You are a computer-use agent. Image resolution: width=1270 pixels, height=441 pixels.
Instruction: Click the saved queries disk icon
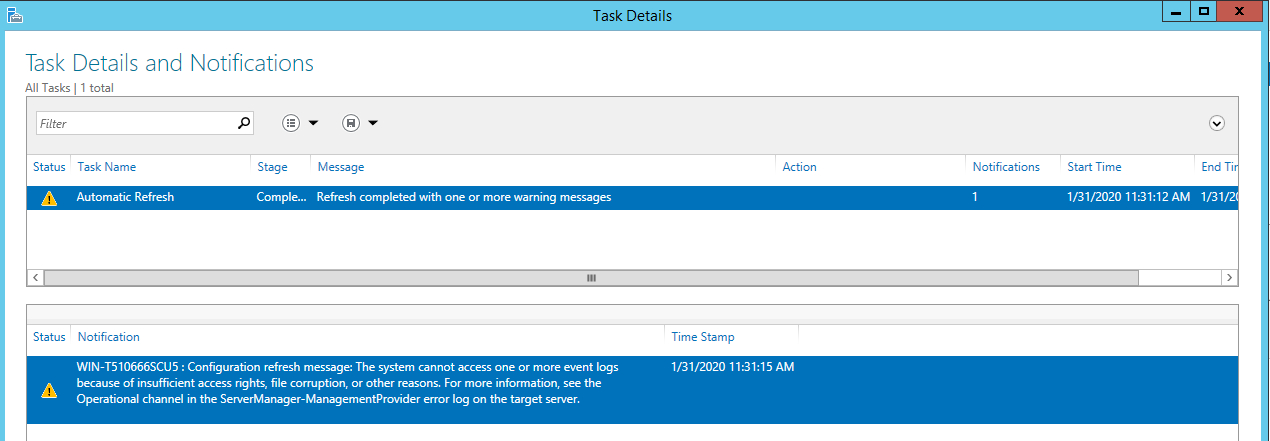351,123
